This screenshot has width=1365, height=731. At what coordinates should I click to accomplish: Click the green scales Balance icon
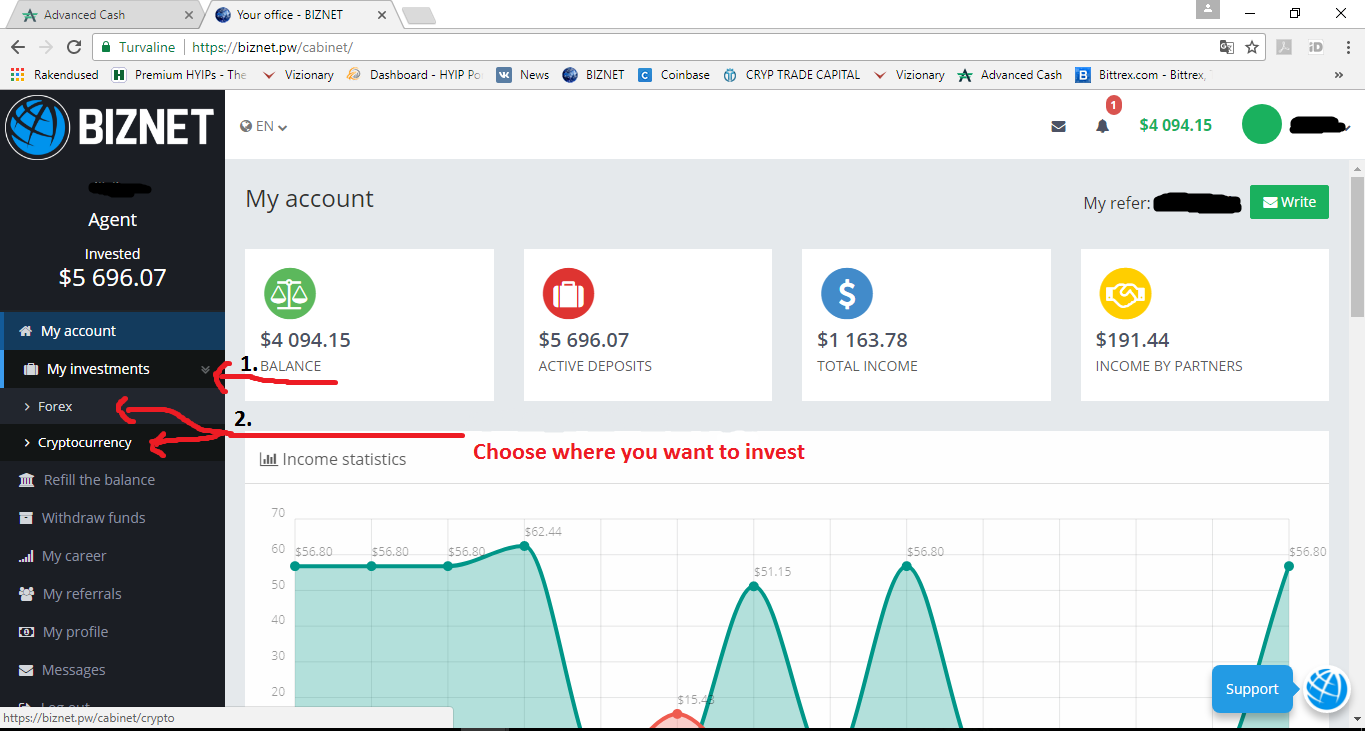pos(290,294)
